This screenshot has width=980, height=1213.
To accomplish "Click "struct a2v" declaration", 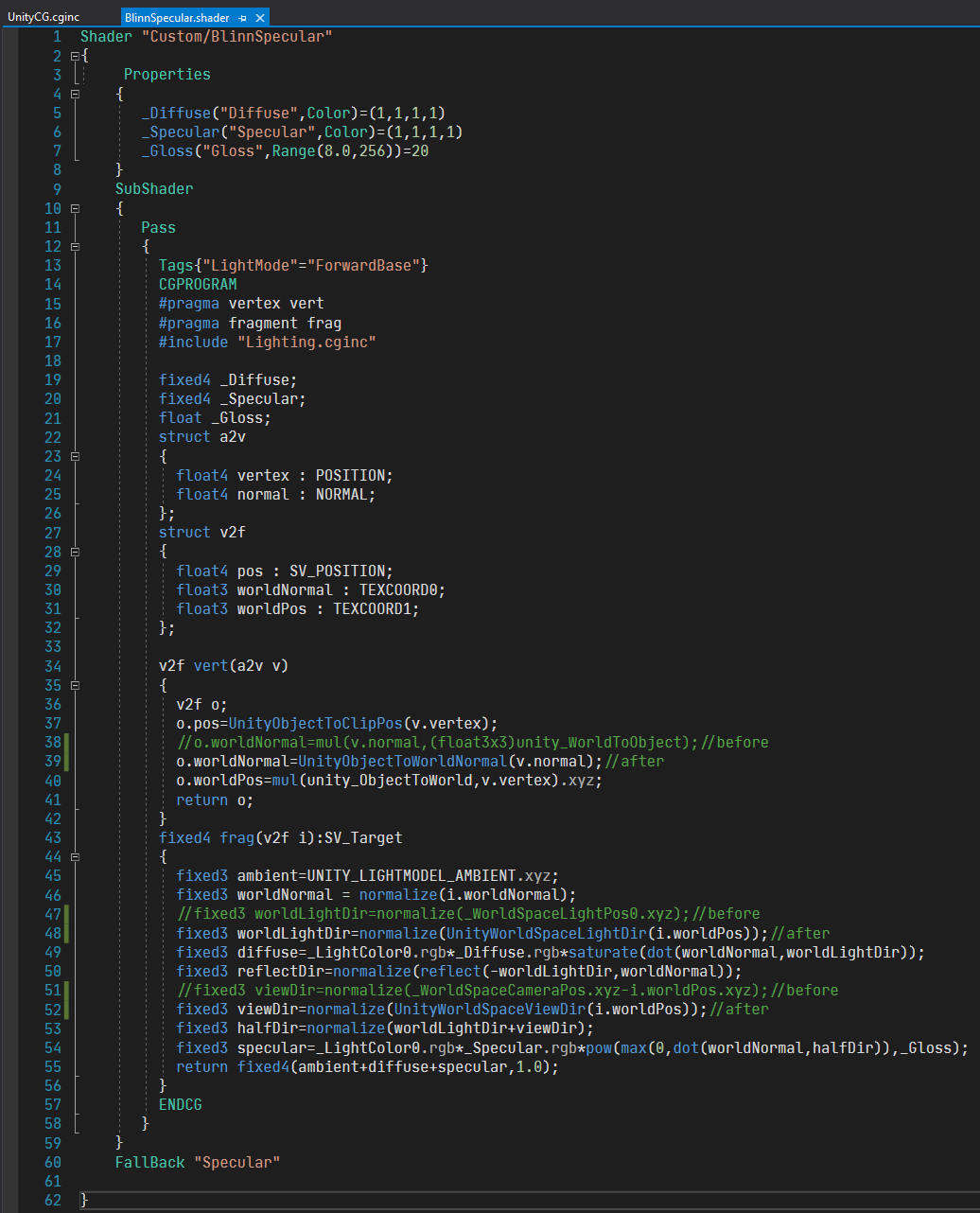I will [x=202, y=436].
